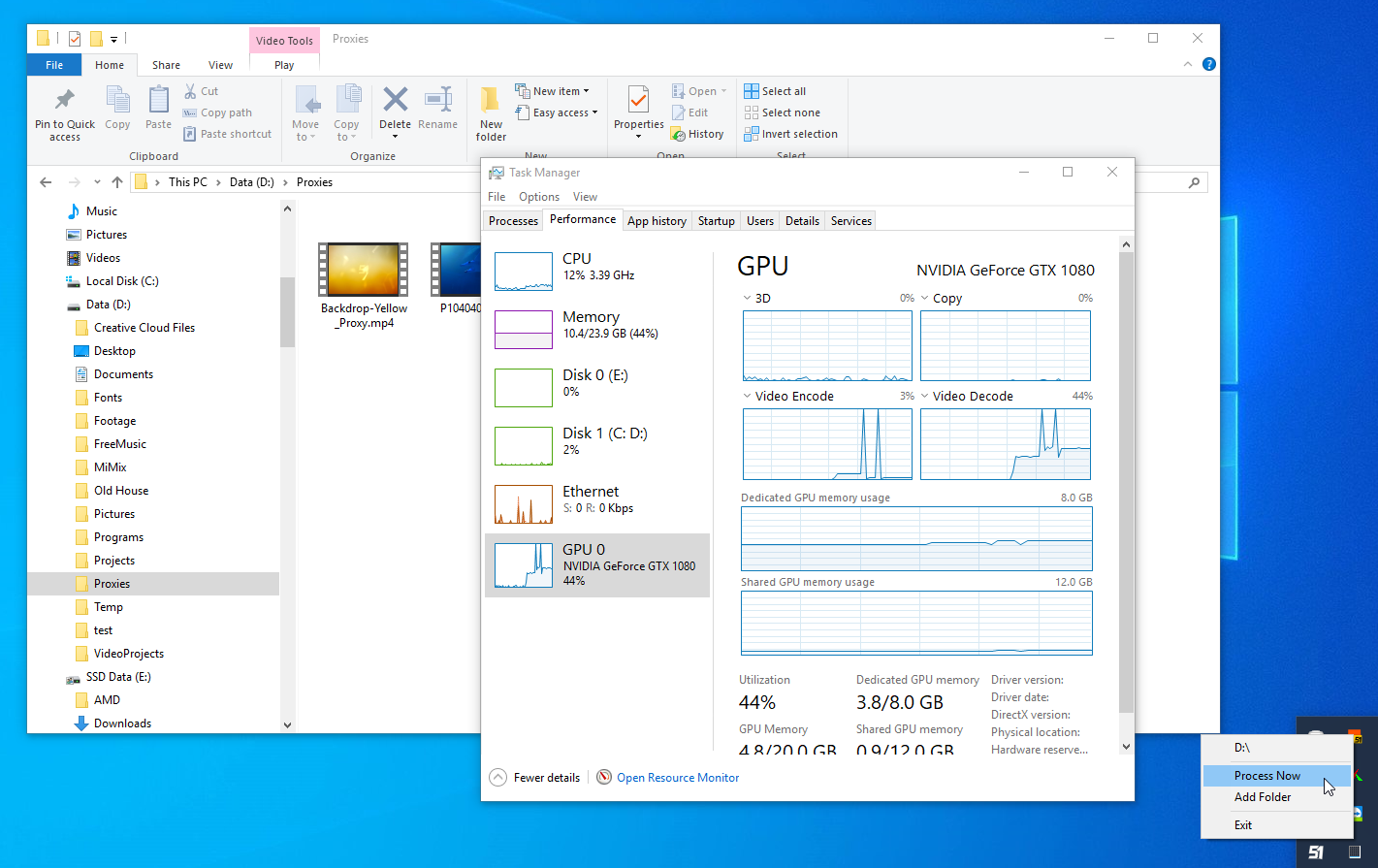
Task: Collapse the Video Decode graph section
Action: tap(926, 396)
